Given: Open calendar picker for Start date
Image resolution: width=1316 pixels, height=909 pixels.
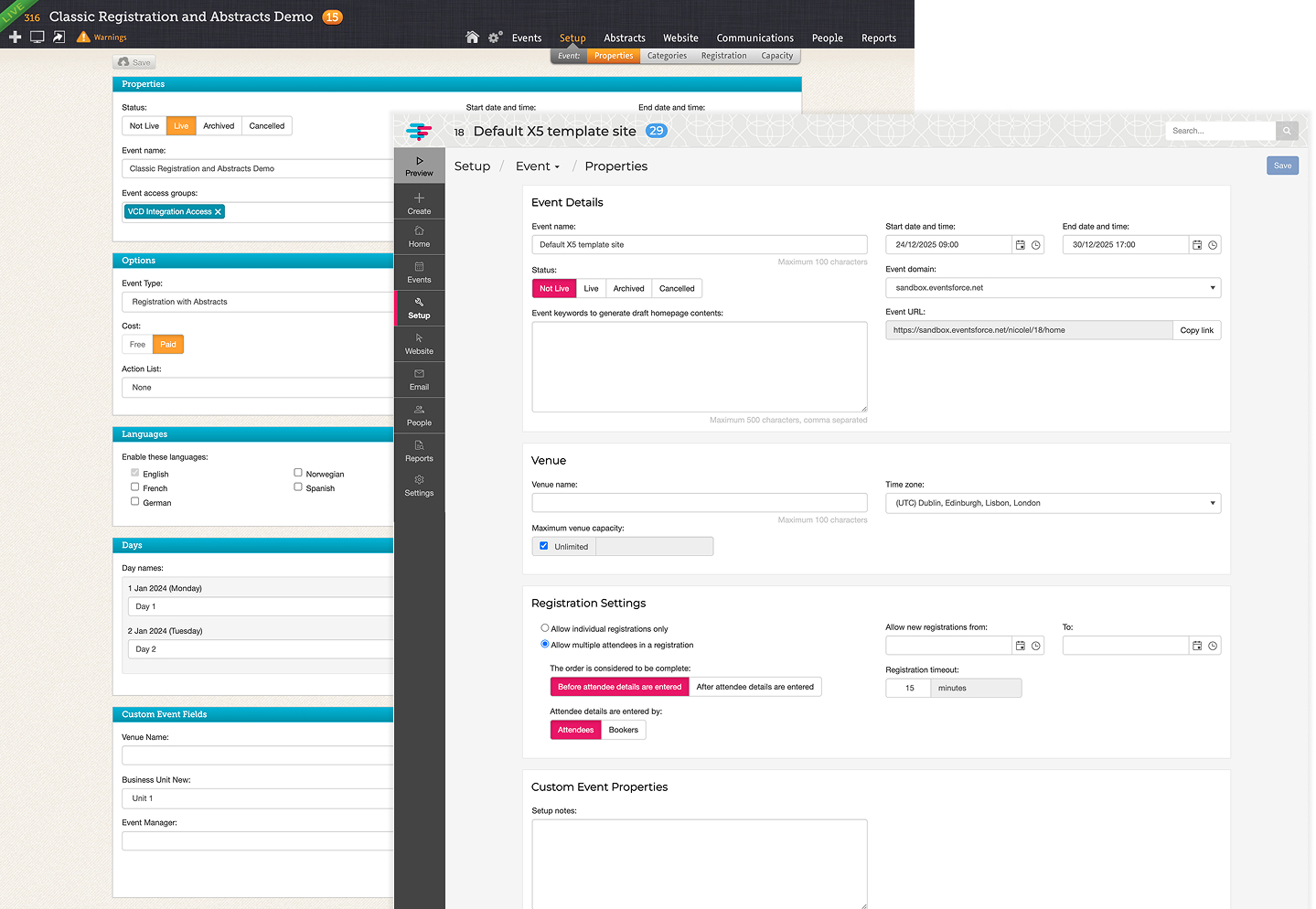Looking at the screenshot, I should click(1021, 245).
